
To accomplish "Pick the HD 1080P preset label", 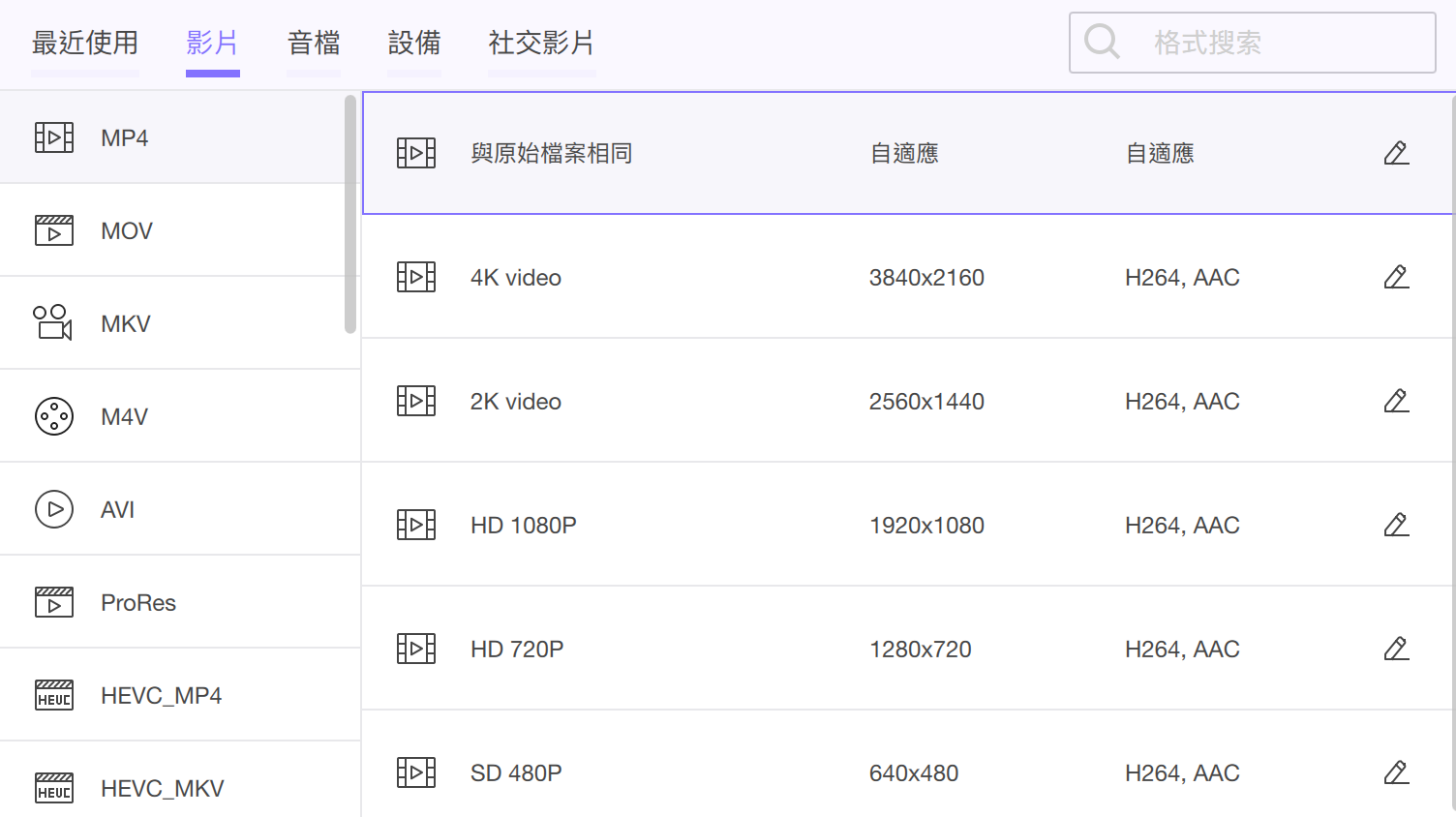I will pos(524,526).
